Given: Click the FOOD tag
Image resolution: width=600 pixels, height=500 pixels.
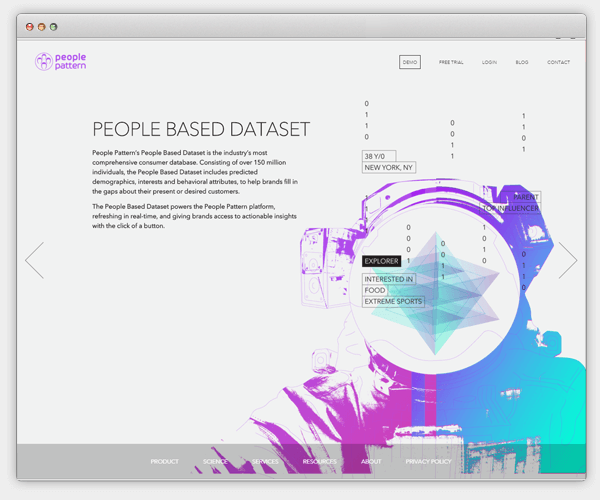Looking at the screenshot, I should [375, 290].
